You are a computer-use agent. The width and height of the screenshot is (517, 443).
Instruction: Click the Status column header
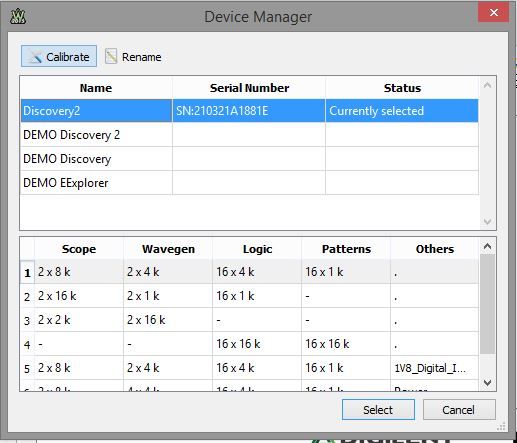click(402, 88)
